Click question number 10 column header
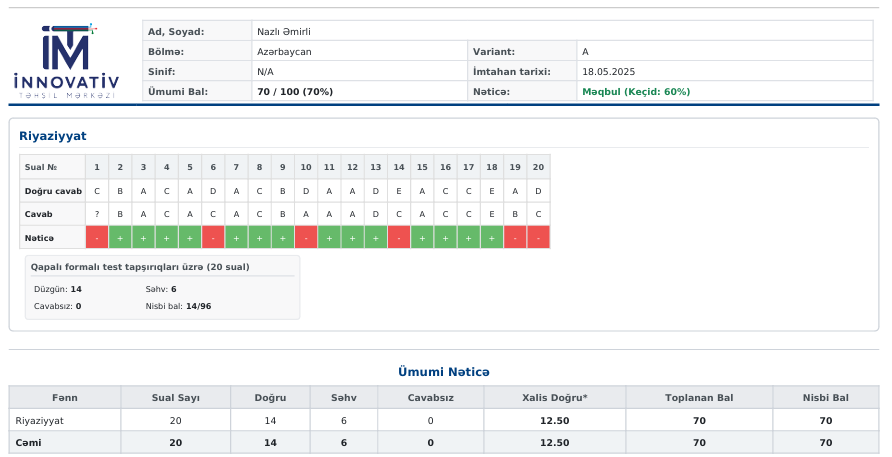Screen dimensions: 892x457 pos(306,167)
